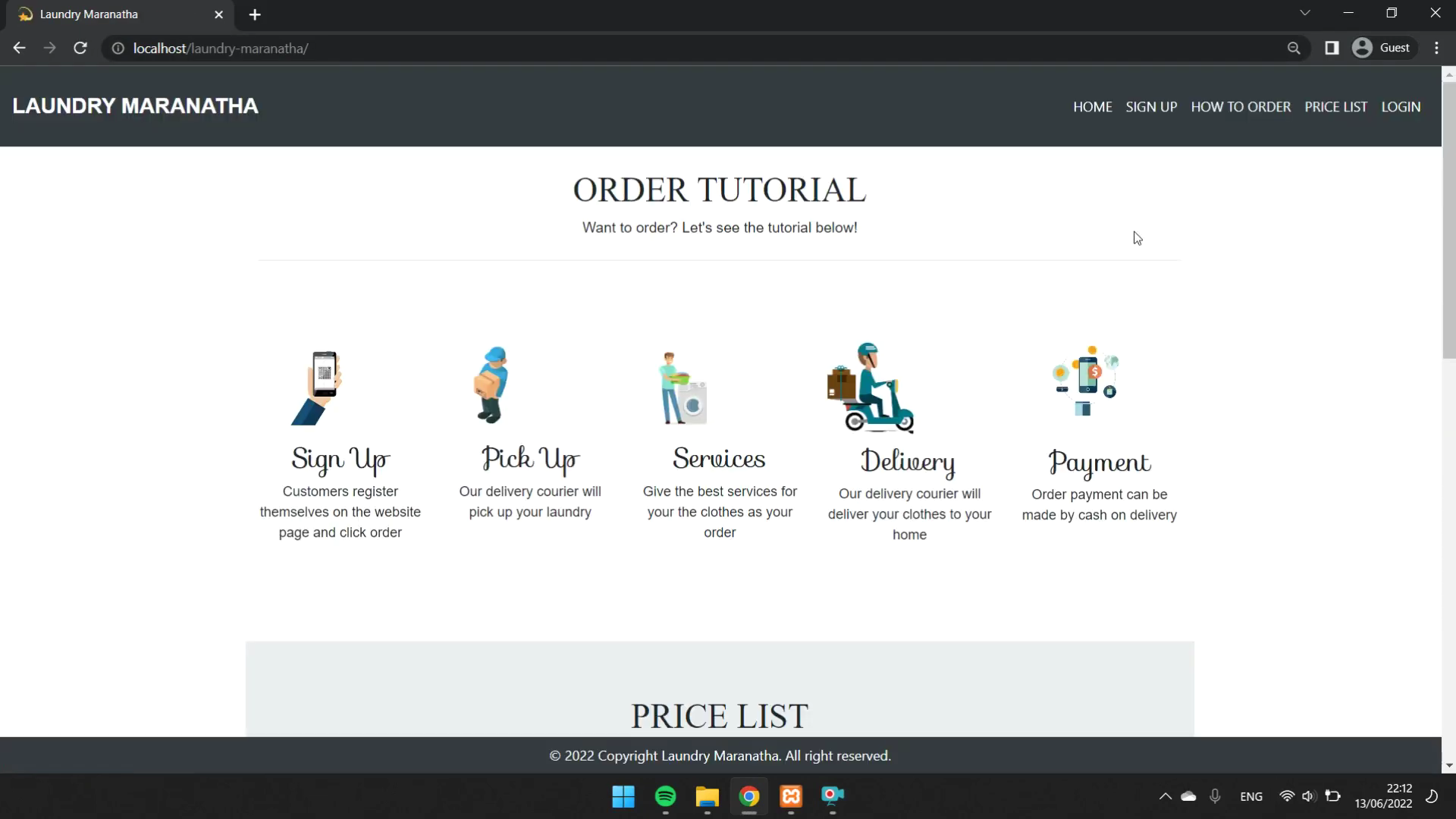
Task: Click the Wi-Fi icon in the system tray
Action: click(x=1286, y=796)
